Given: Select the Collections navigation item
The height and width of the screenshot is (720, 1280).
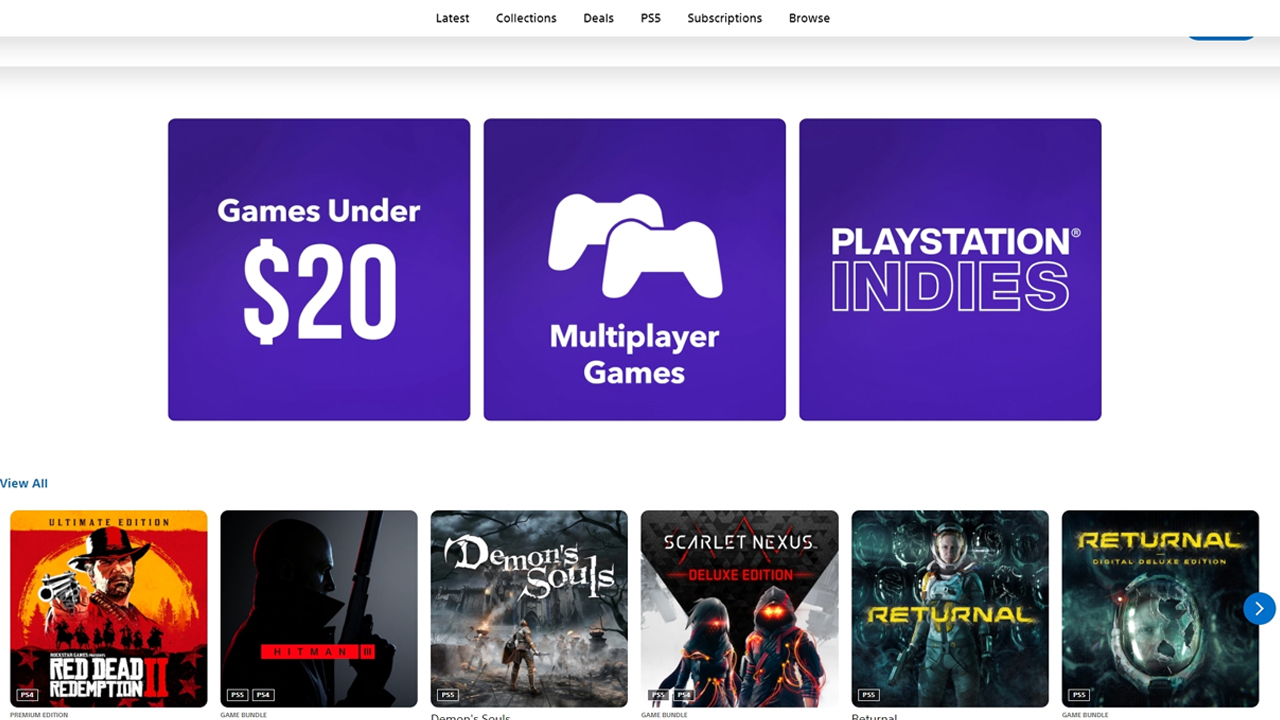Looking at the screenshot, I should point(526,18).
